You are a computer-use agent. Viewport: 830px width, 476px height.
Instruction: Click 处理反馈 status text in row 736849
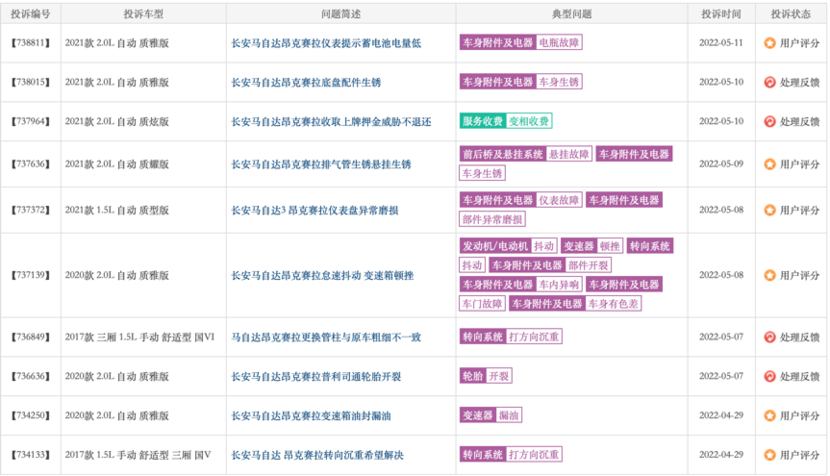click(799, 337)
